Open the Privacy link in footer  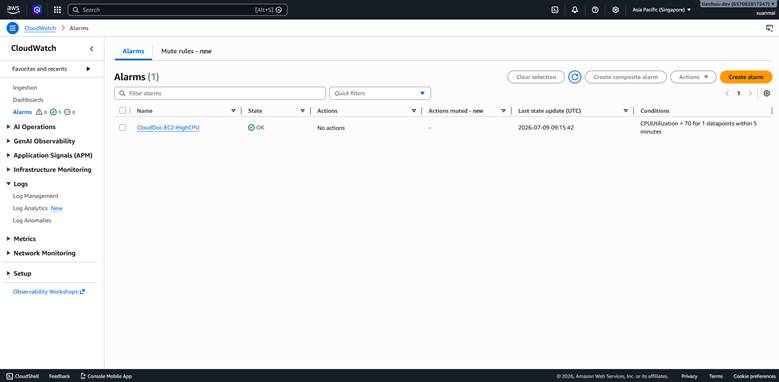pos(689,376)
